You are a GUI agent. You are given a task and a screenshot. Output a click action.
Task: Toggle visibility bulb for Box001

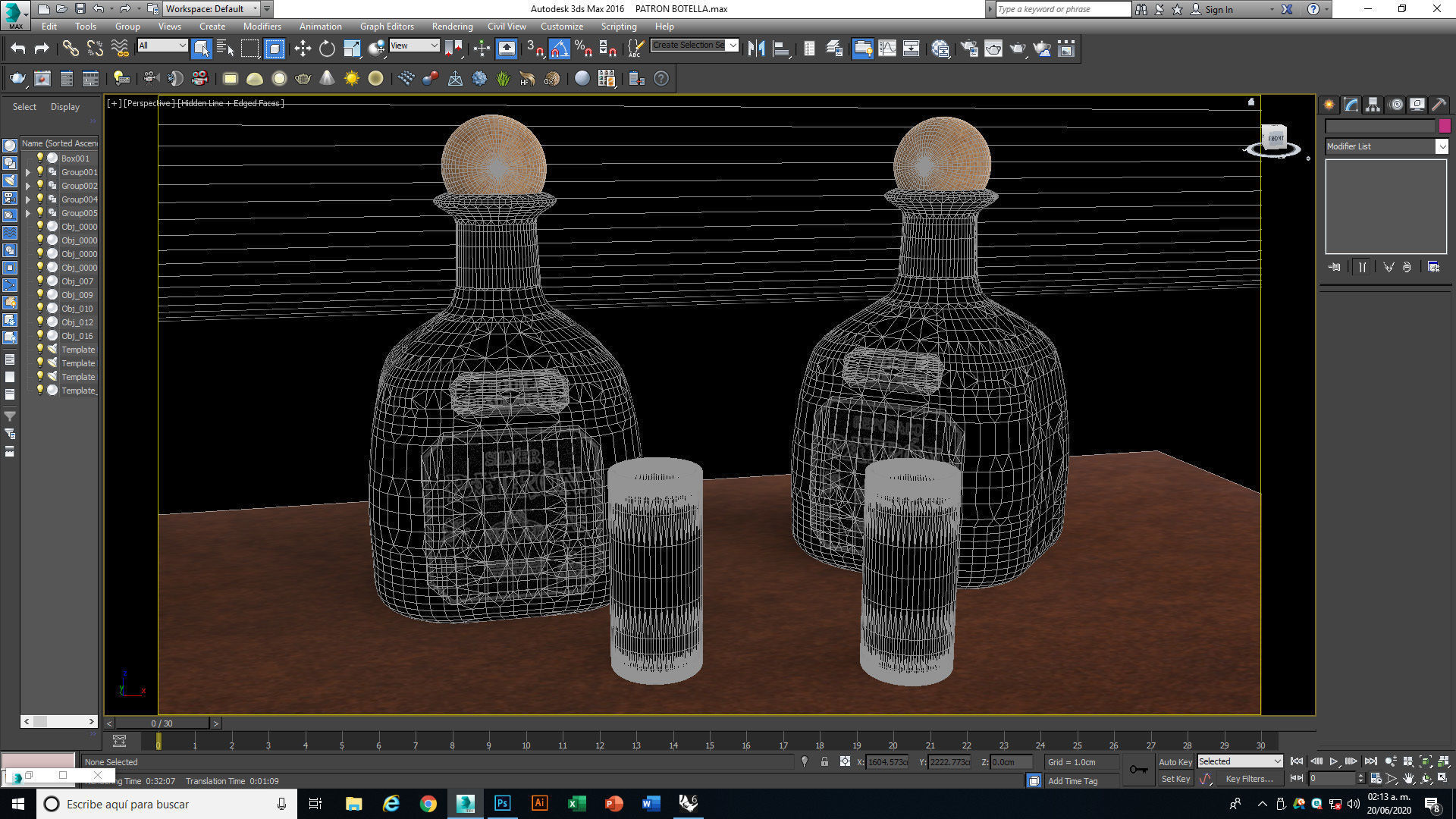click(x=40, y=158)
